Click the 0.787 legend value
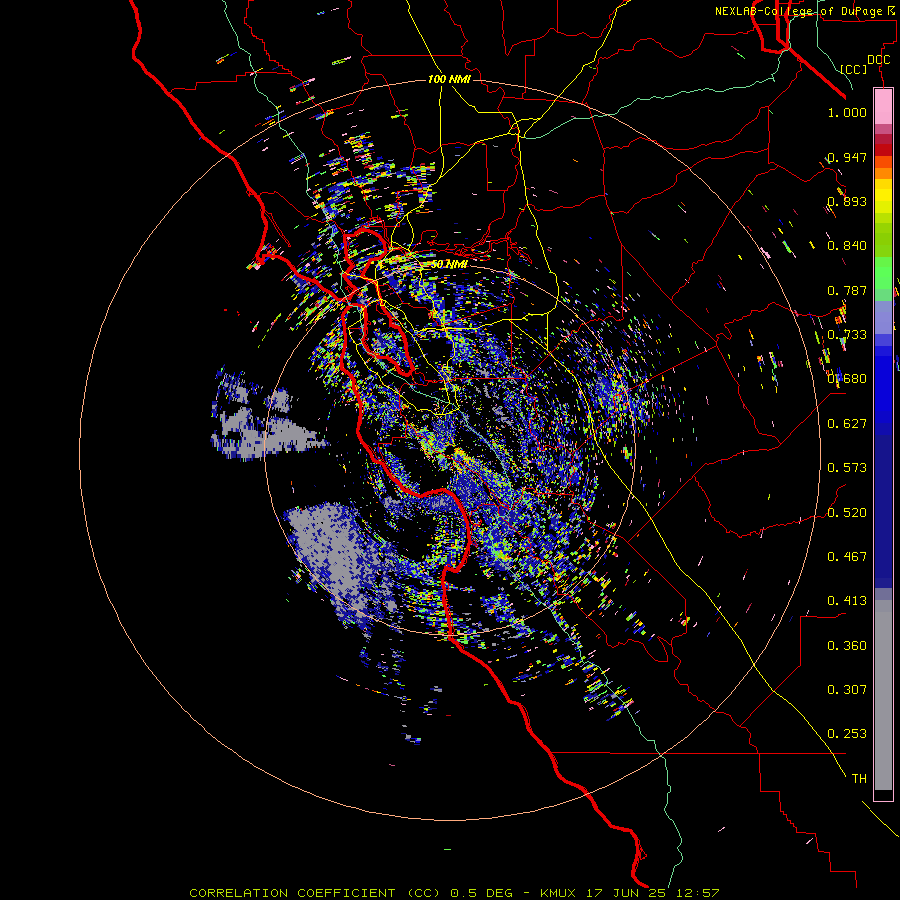The width and height of the screenshot is (900, 900). [x=847, y=290]
